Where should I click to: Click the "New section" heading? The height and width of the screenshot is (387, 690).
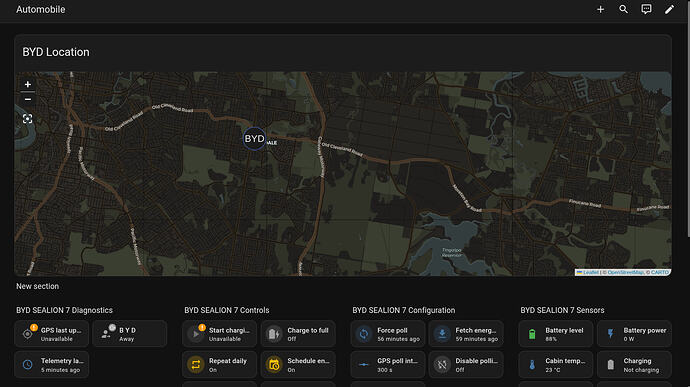pos(37,286)
